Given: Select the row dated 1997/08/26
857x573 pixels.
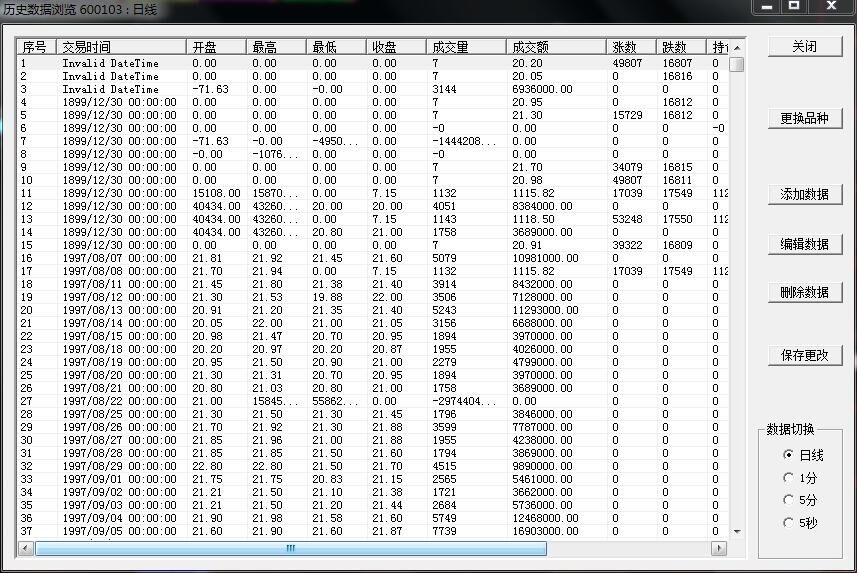Looking at the screenshot, I should 373,428.
